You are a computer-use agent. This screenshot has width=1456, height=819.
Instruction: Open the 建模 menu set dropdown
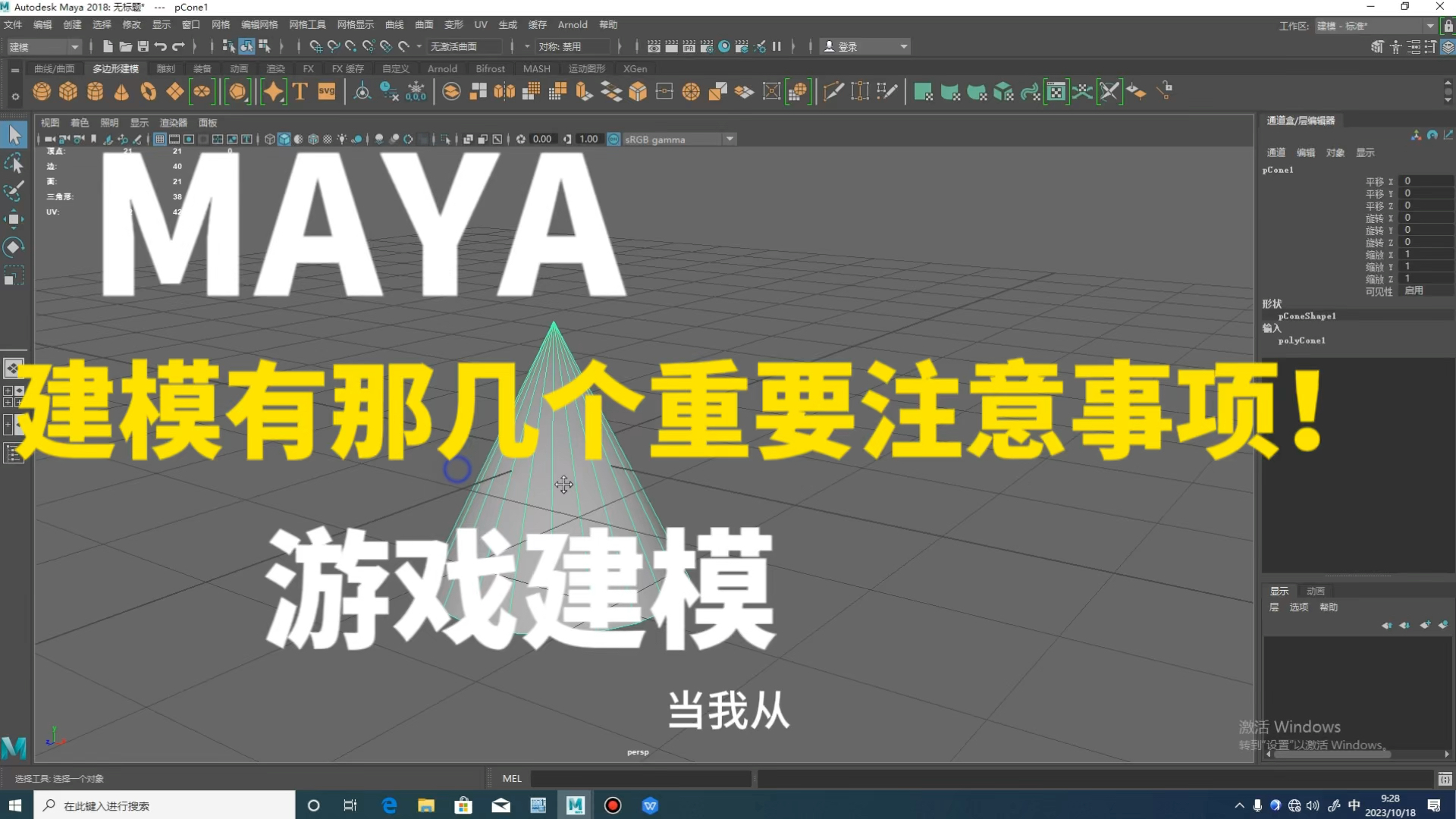coord(43,46)
